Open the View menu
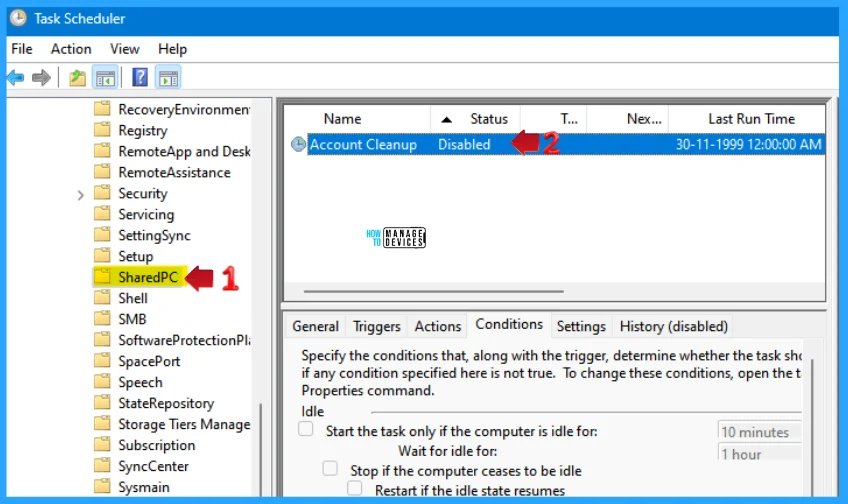This screenshot has height=504, width=848. click(x=124, y=49)
